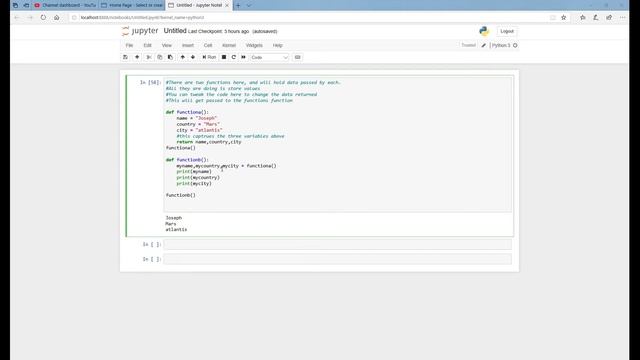Cut selected cells with scissors icon
Image resolution: width=640 pixels, height=360 pixels.
click(x=149, y=57)
